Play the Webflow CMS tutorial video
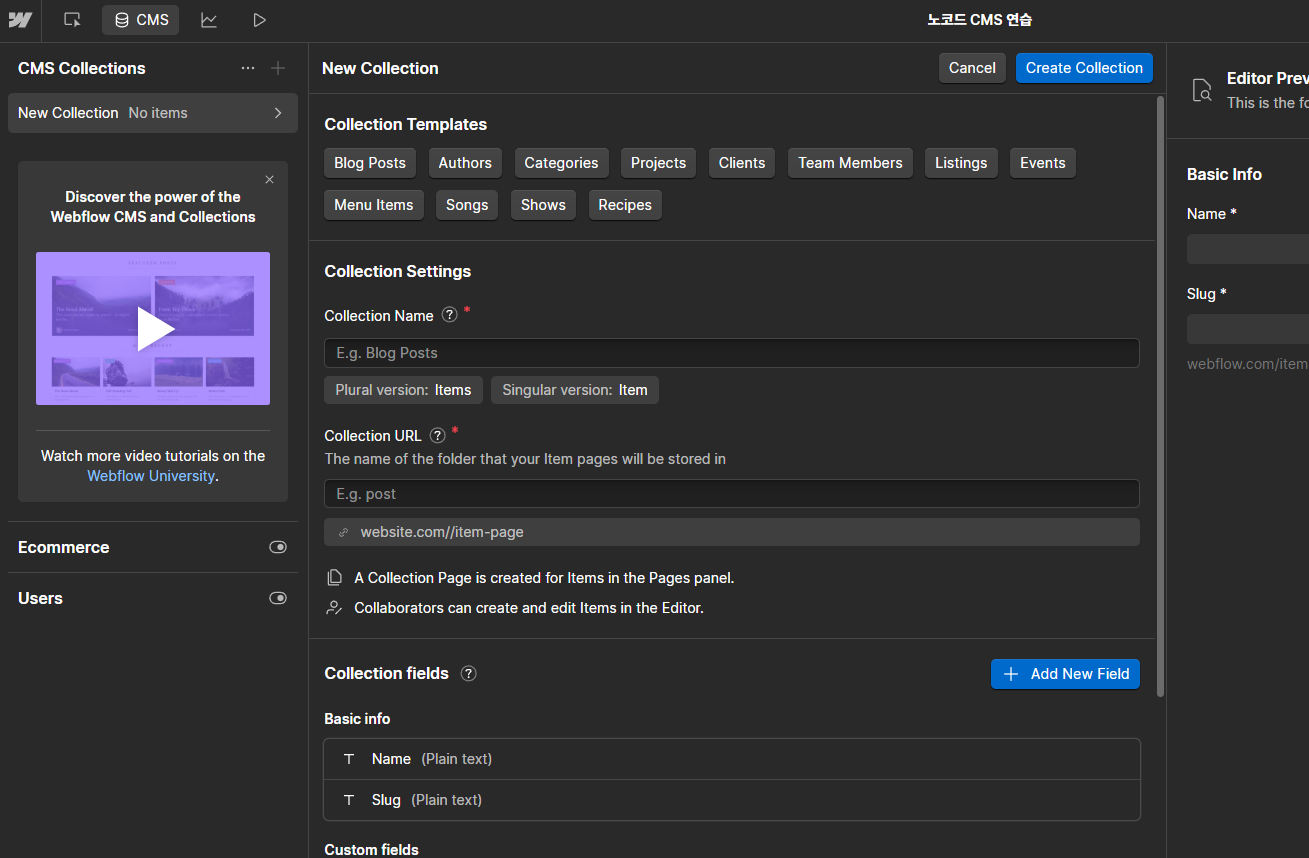The width and height of the screenshot is (1309, 858). click(153, 329)
